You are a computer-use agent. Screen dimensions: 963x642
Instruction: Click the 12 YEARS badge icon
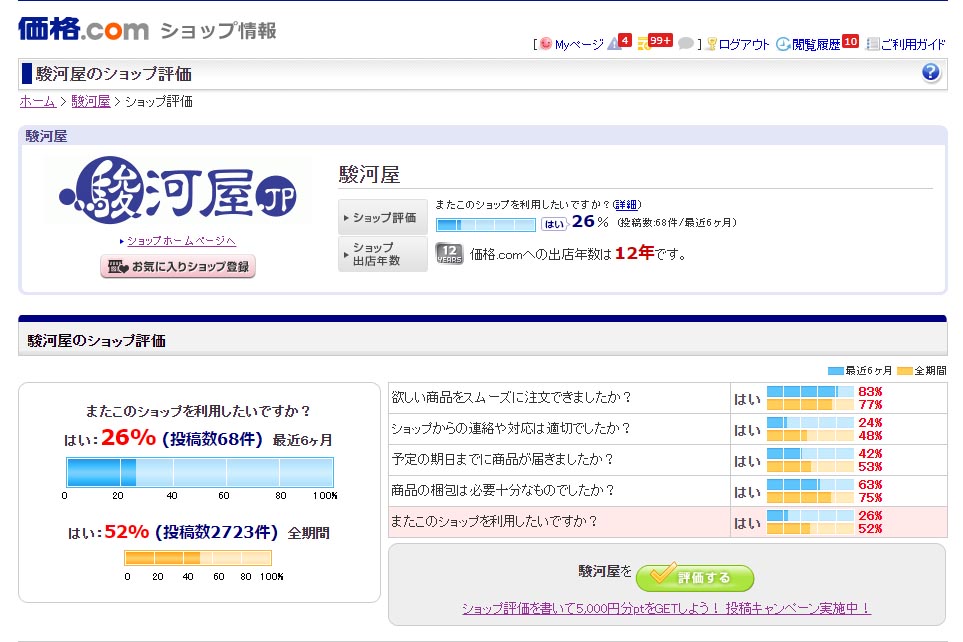[x=449, y=253]
